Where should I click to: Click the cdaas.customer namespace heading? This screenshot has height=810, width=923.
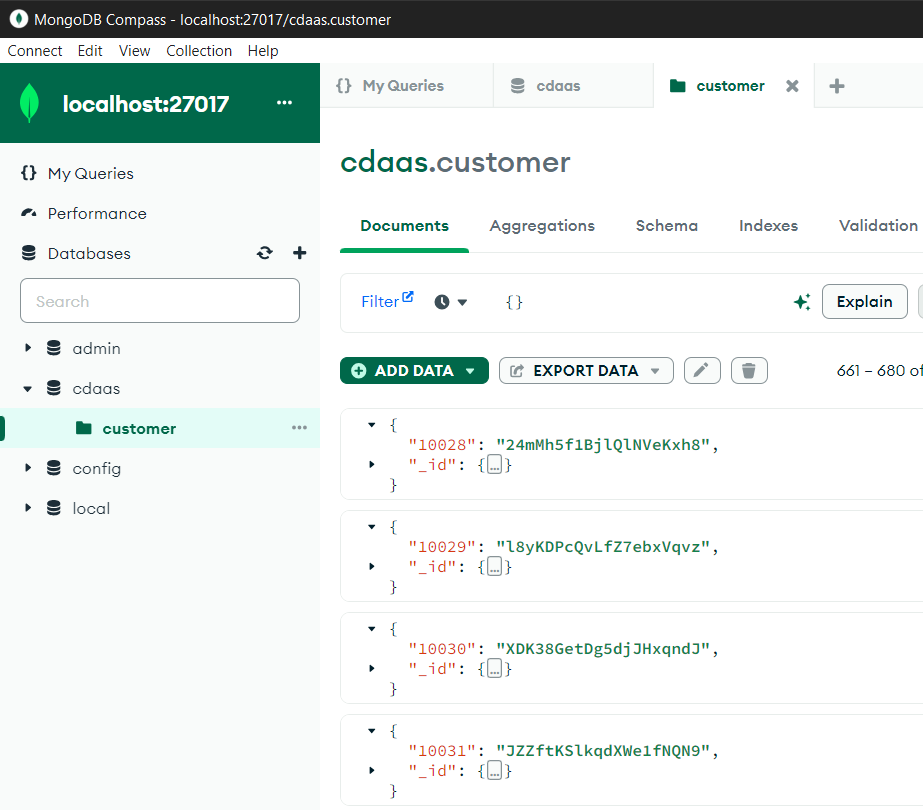[455, 162]
